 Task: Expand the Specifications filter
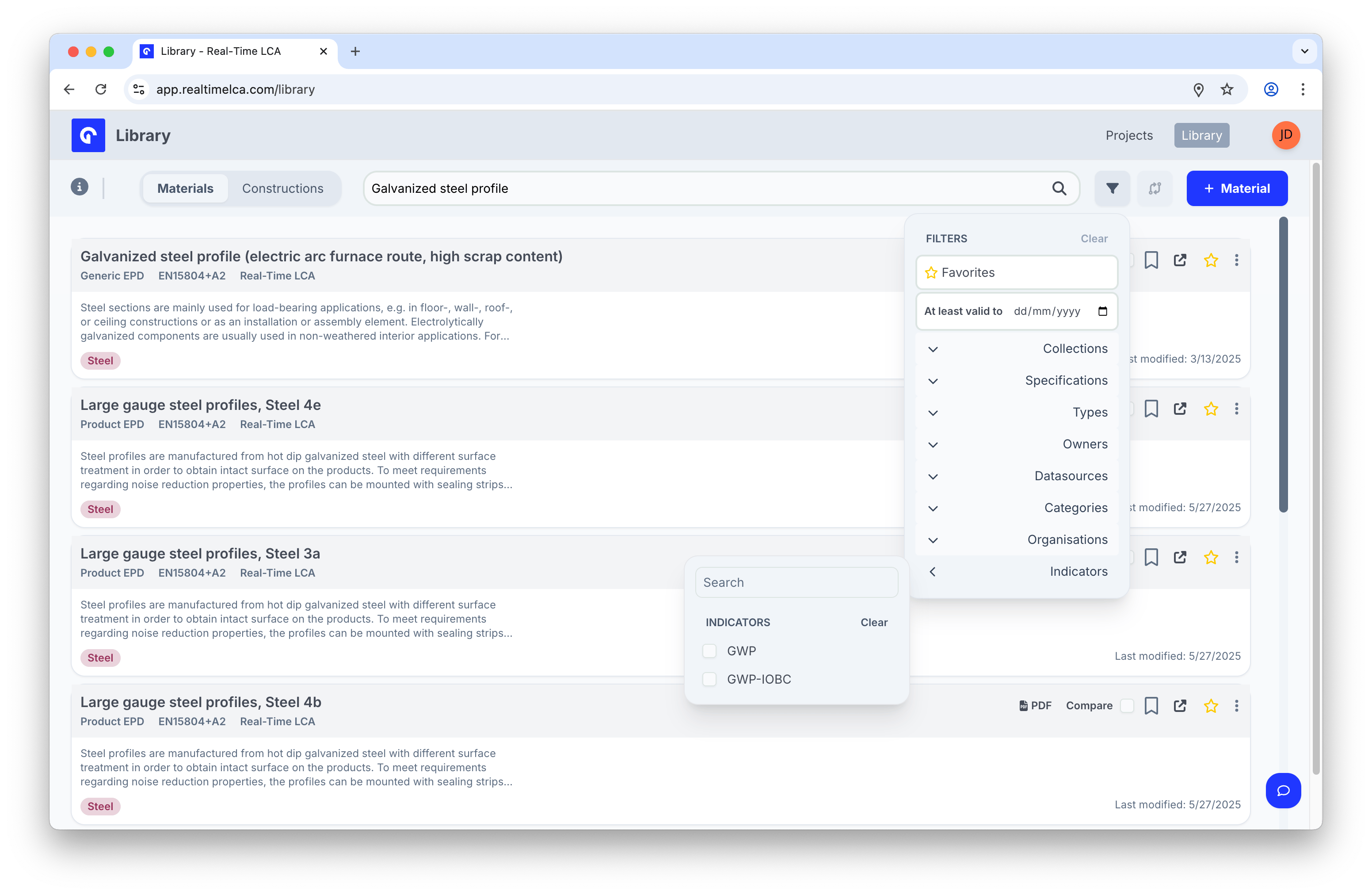[1017, 381]
